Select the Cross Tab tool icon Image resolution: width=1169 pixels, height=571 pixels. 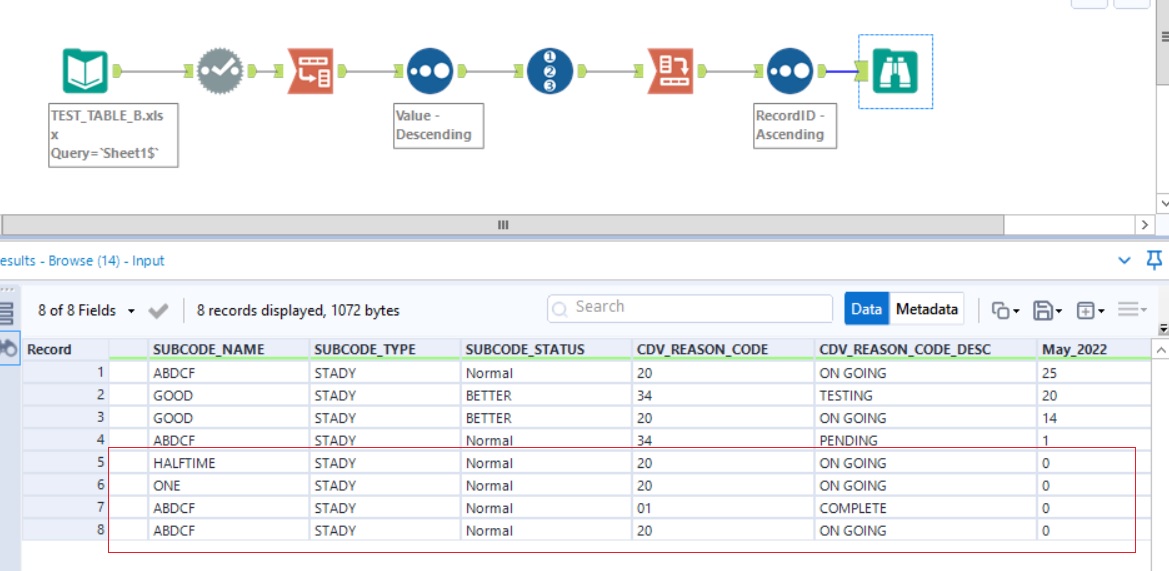[669, 71]
